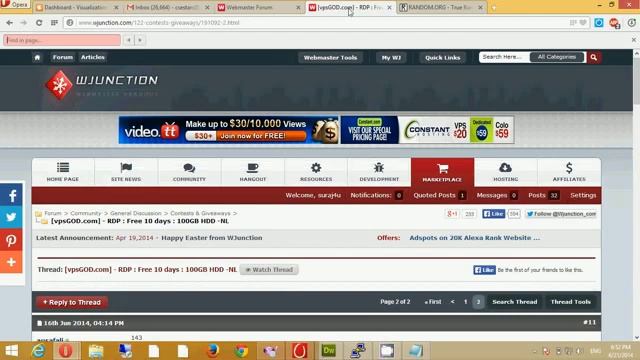
Task: Open the Quick Links dropdown
Action: click(x=442, y=58)
